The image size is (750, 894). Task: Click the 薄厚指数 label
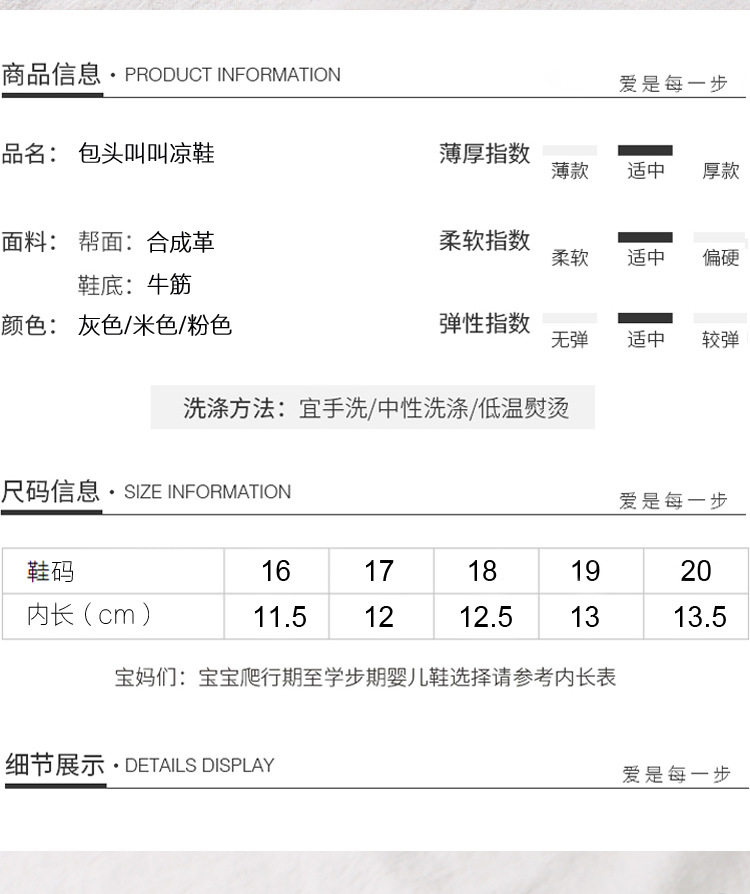pos(485,153)
